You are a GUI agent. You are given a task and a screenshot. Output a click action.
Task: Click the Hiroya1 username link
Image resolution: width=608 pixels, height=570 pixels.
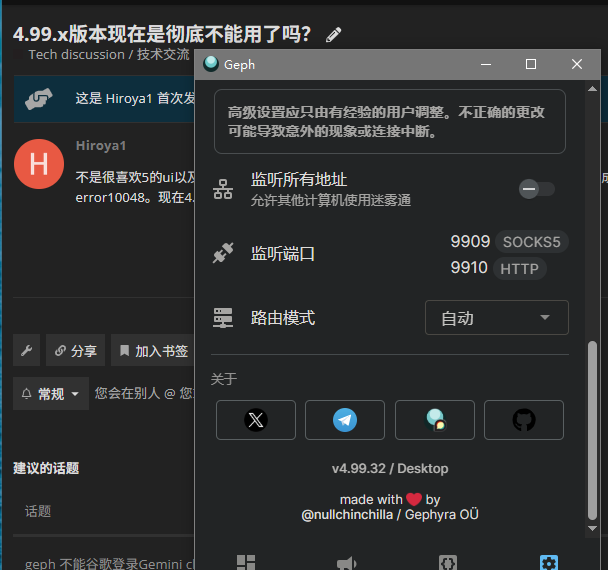101,146
